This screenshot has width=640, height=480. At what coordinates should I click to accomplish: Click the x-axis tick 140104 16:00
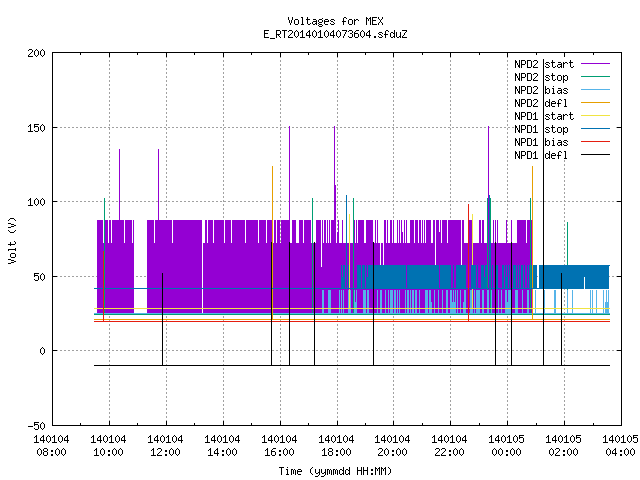[x=279, y=446]
